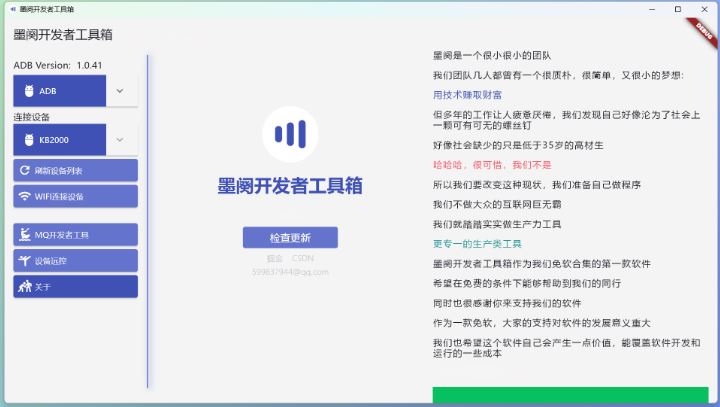The image size is (720, 407).
Task: Switch to the 设备远控 page
Action: tap(76, 261)
